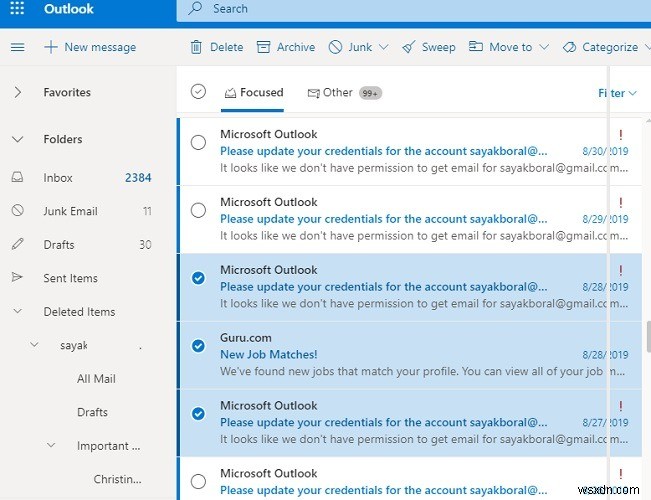Click the Categorize button label

[x=610, y=47]
